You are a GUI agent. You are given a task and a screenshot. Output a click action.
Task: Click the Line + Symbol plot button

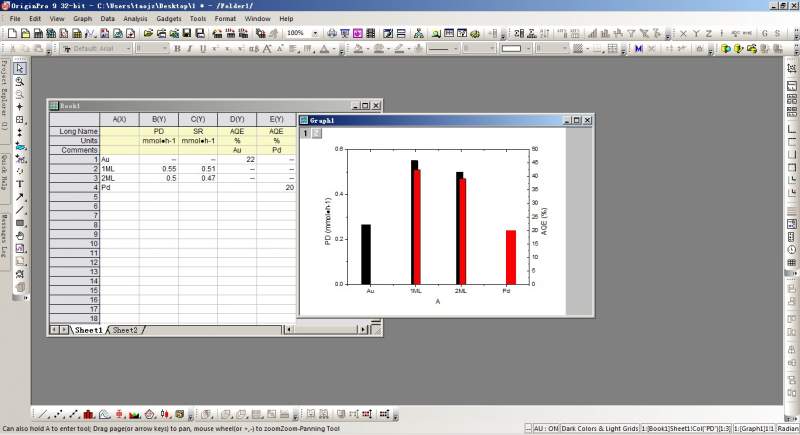tap(74, 414)
